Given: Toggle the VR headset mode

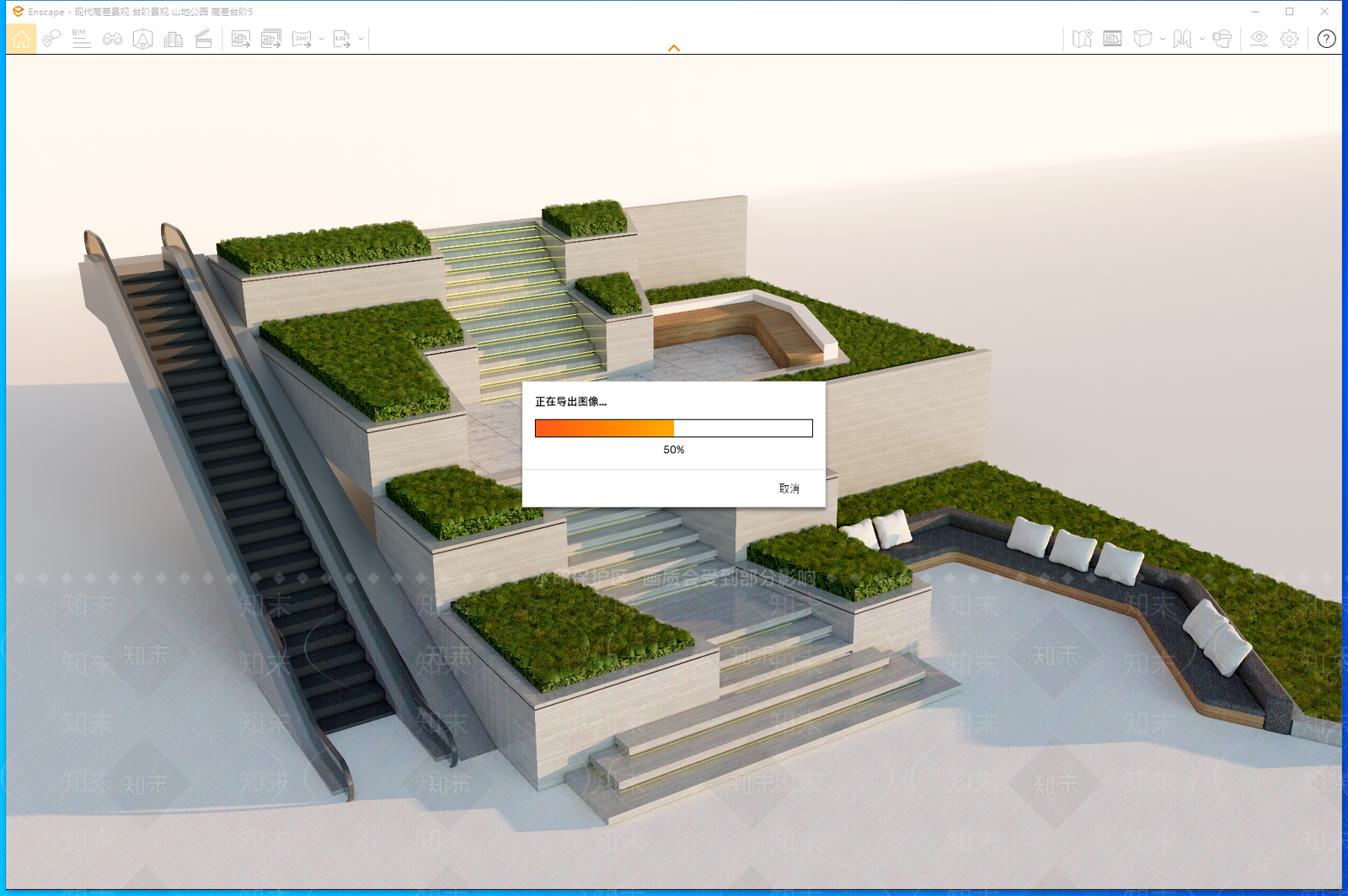Looking at the screenshot, I should (x=1222, y=39).
